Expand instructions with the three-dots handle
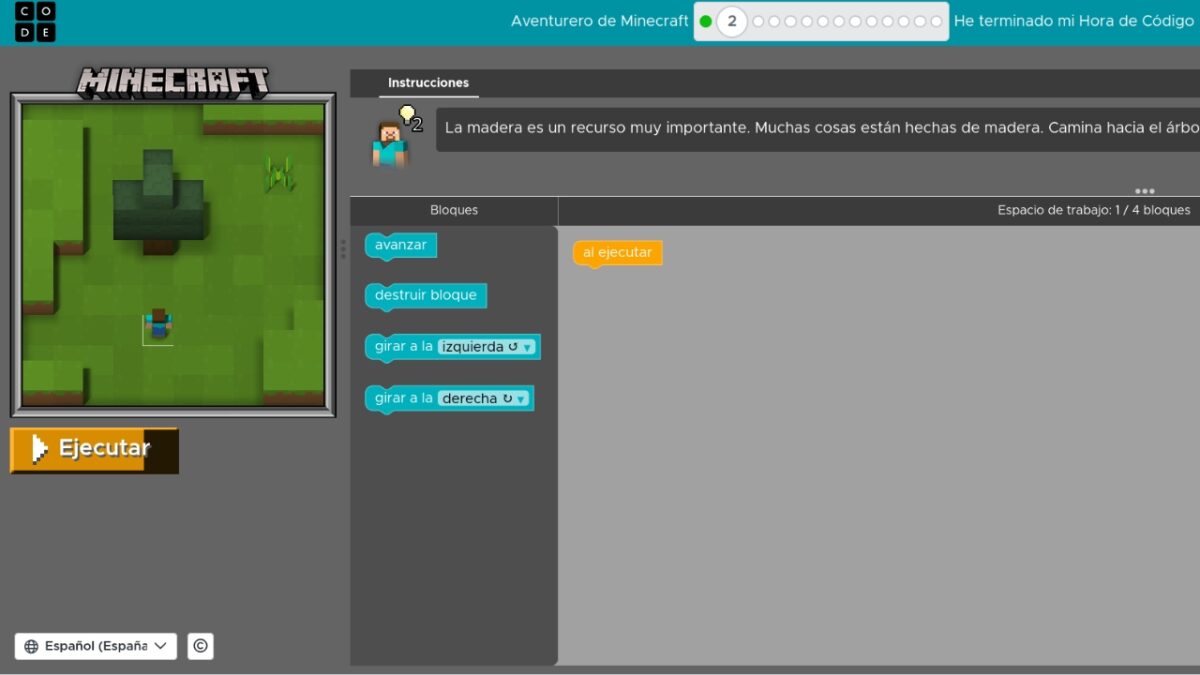The image size is (1200, 675). tap(1145, 190)
